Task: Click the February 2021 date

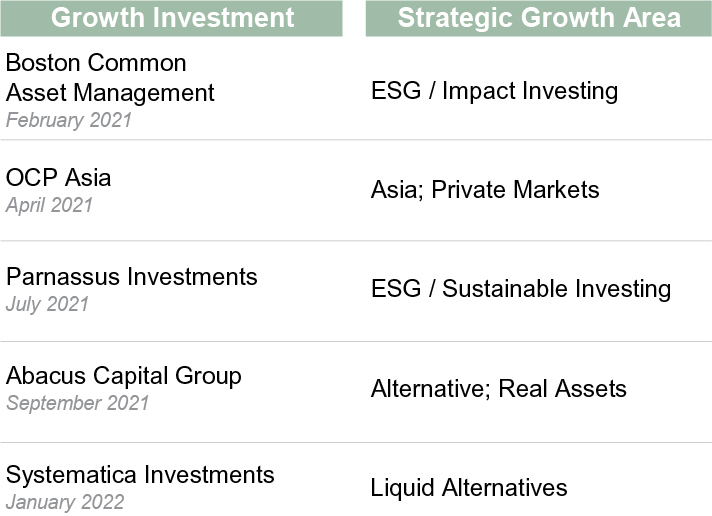Action: pyautogui.click(x=68, y=120)
